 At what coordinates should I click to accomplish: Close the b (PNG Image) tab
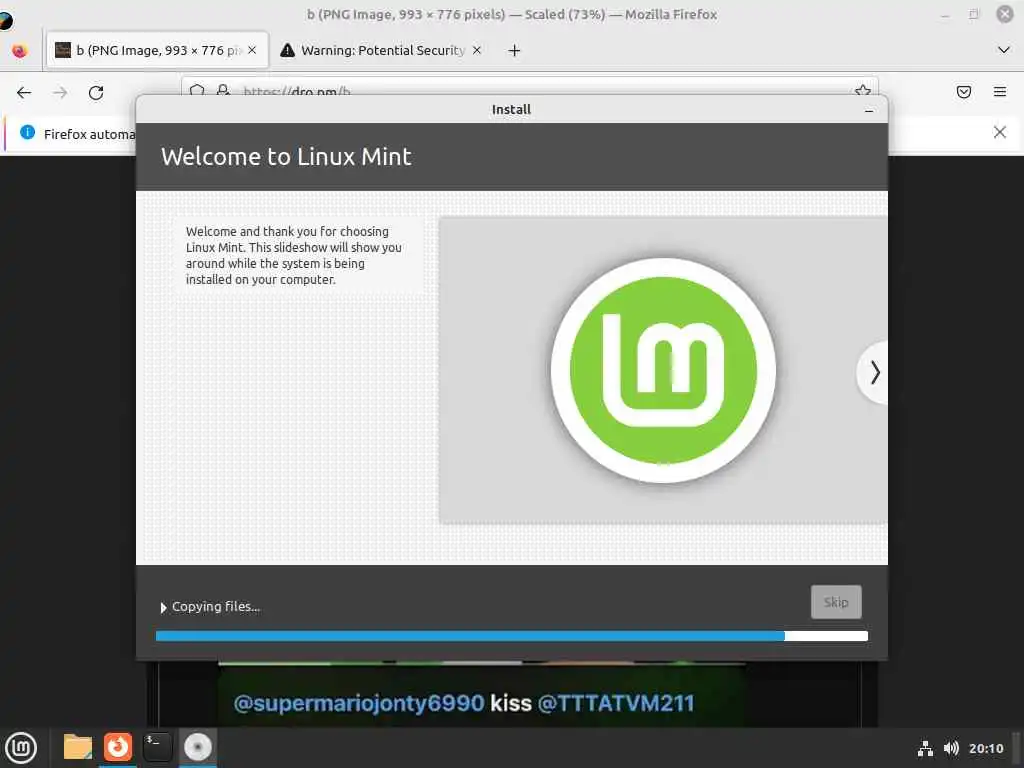(252, 50)
